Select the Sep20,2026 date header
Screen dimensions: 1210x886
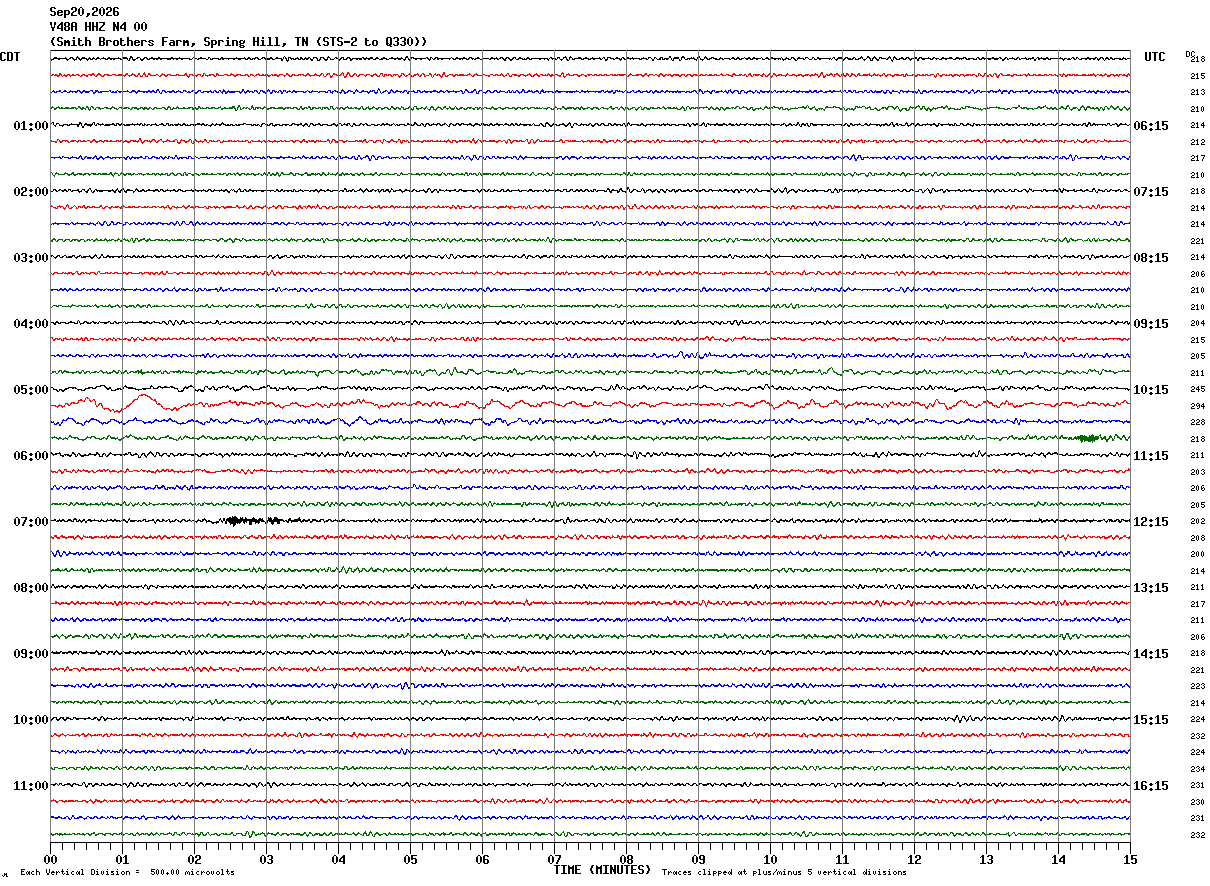84,12
